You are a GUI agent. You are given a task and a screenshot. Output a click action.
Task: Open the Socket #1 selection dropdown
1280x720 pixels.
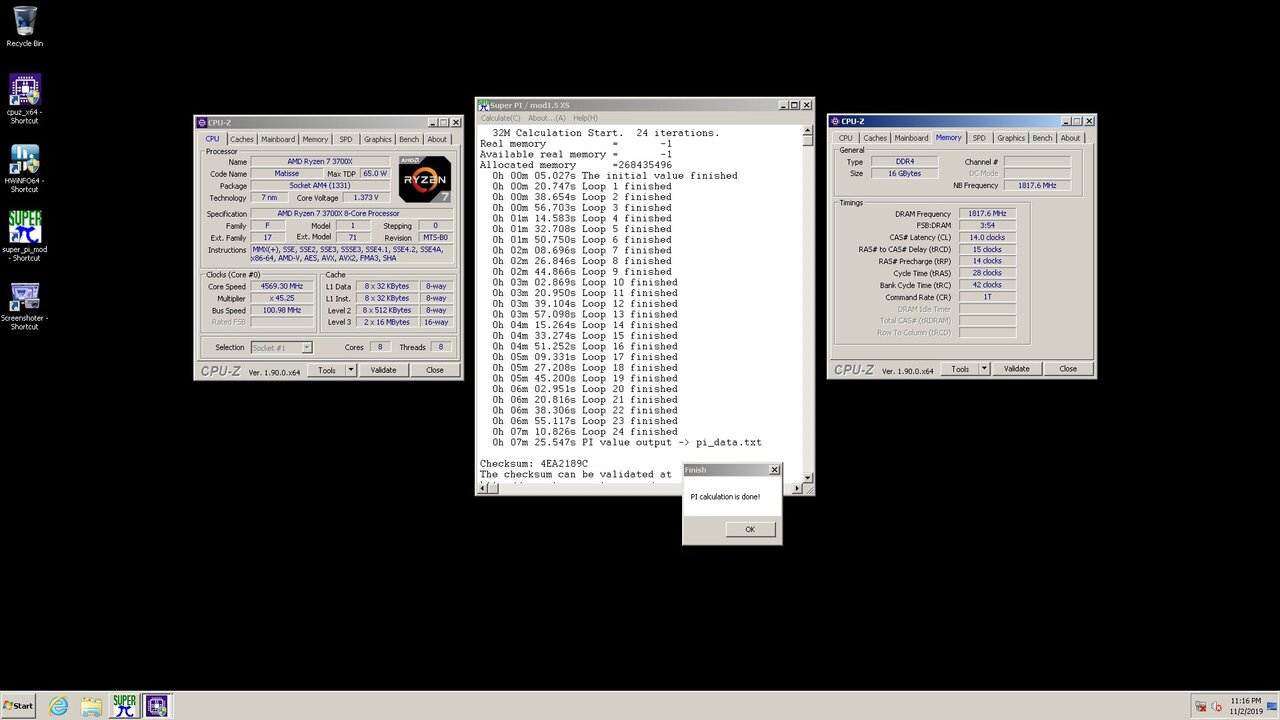coord(281,347)
